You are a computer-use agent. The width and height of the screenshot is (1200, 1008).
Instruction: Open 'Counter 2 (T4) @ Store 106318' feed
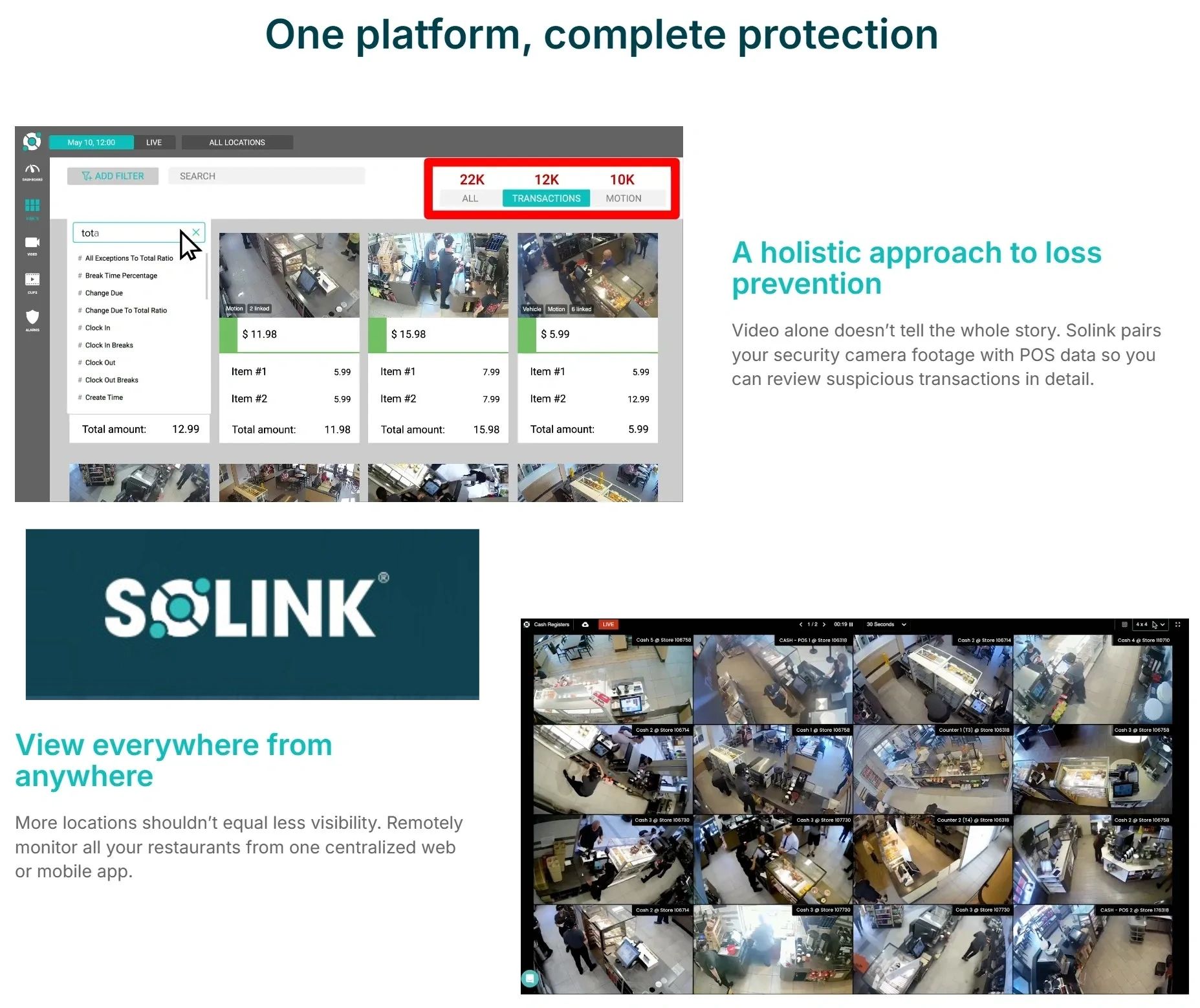tap(933, 859)
